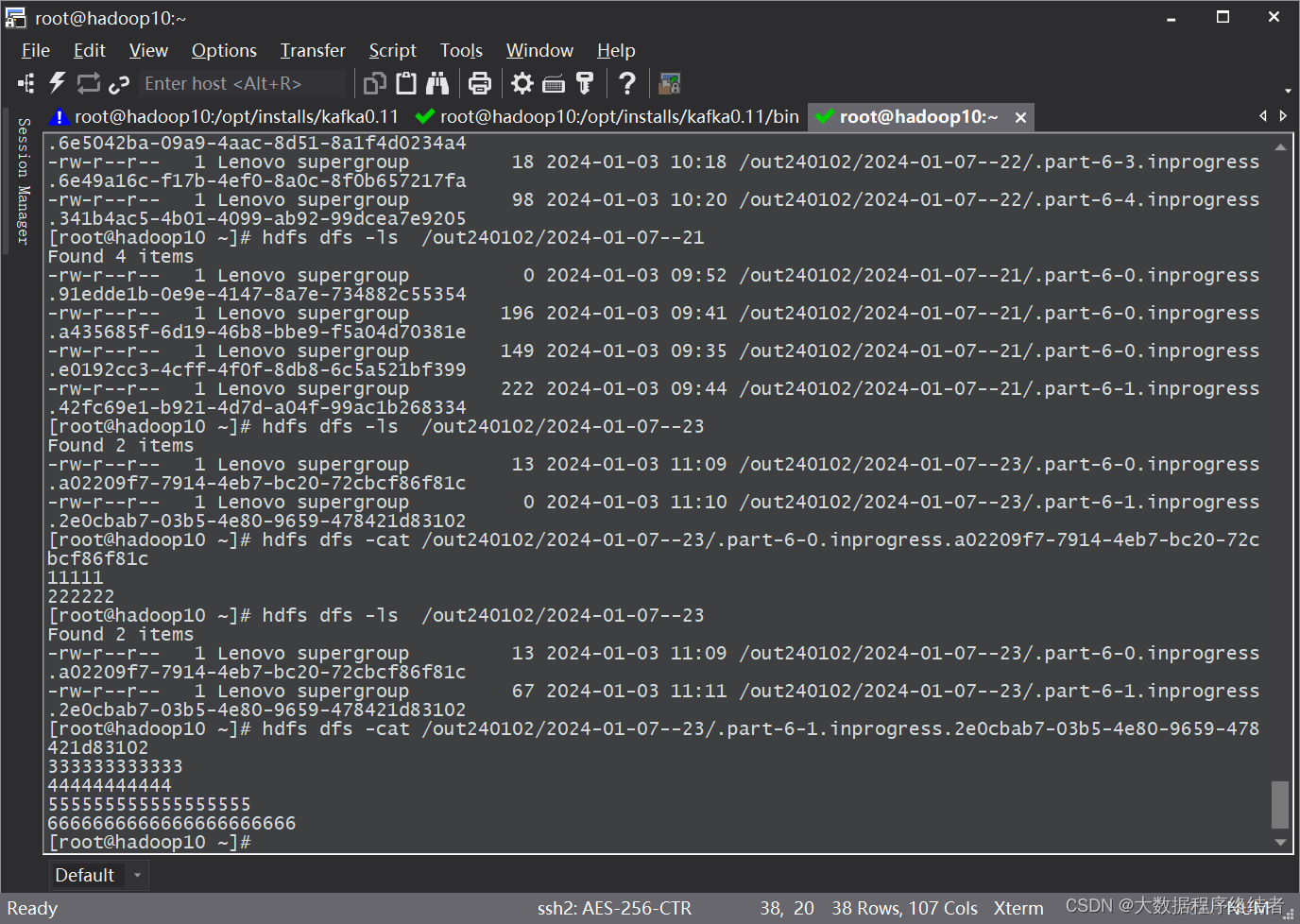Click the green checkmark icon on kafka0.11/bin tab

click(425, 116)
